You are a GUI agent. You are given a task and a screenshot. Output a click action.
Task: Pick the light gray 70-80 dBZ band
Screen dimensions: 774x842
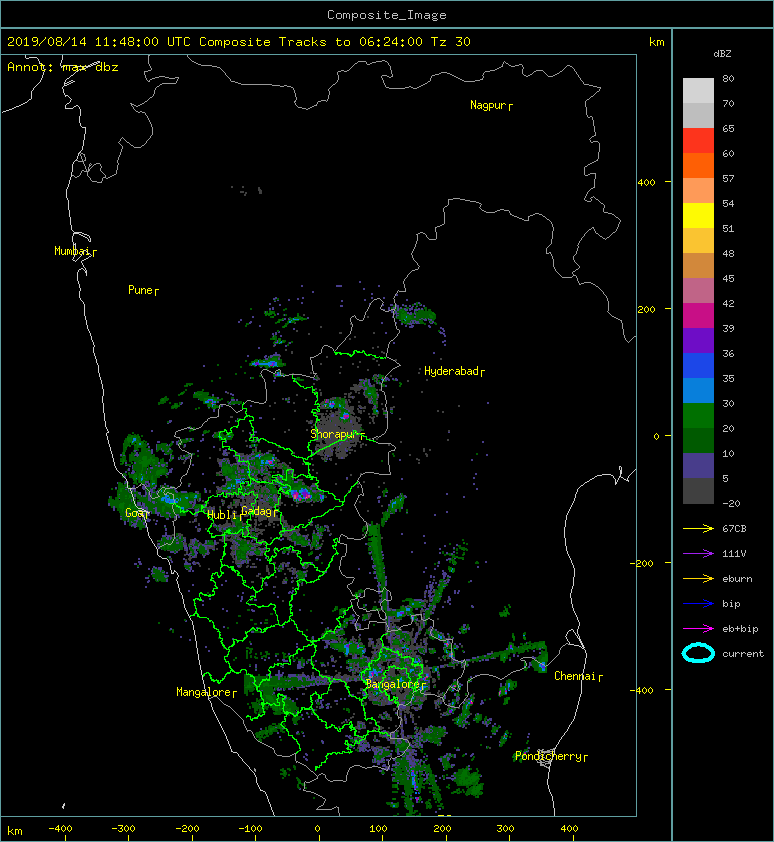pos(698,91)
